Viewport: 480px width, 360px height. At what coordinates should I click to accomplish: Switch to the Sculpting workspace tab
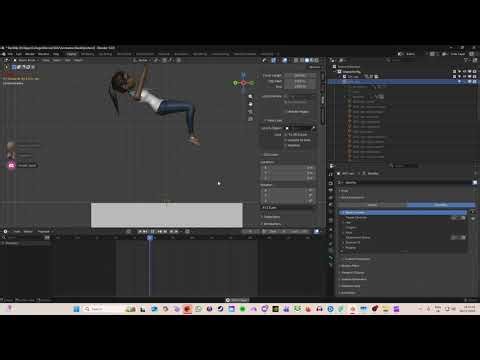(x=105, y=54)
